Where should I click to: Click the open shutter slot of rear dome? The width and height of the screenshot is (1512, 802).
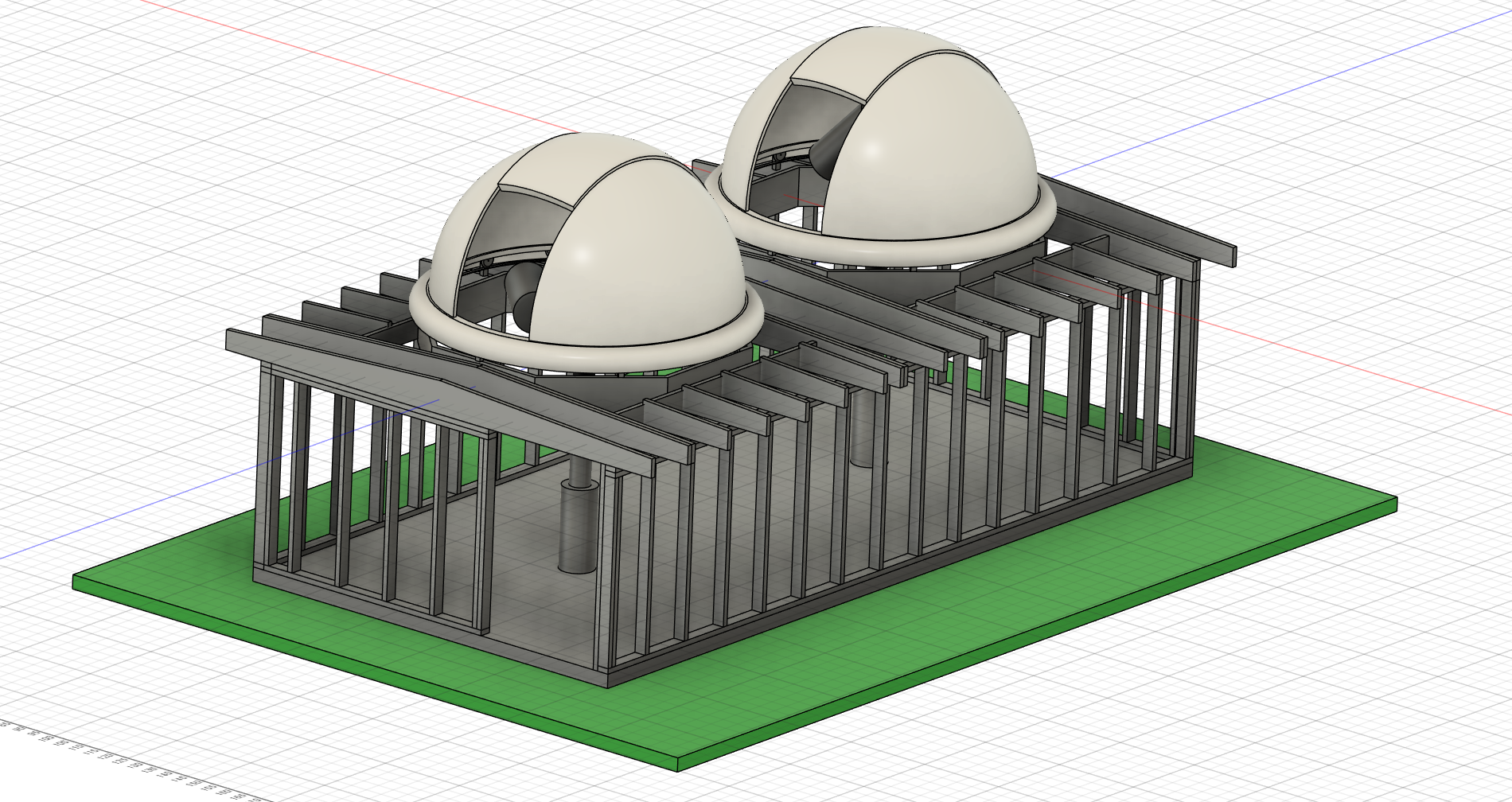pyautogui.click(x=804, y=119)
